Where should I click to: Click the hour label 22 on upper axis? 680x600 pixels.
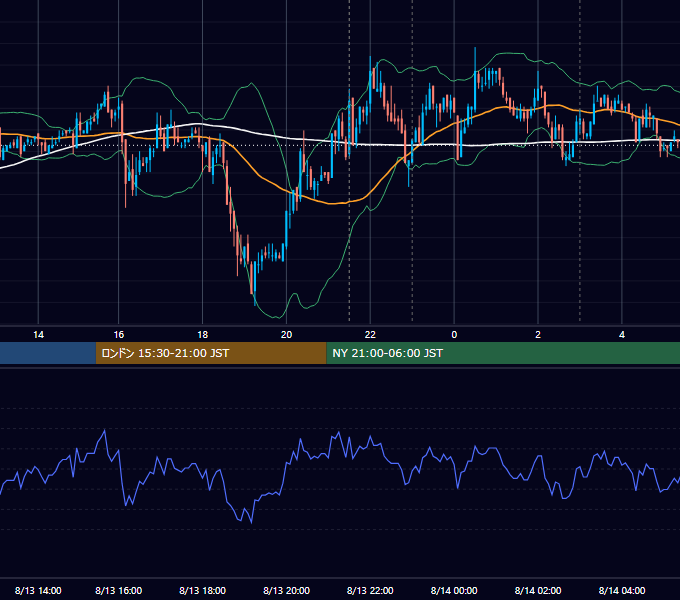[x=370, y=335]
